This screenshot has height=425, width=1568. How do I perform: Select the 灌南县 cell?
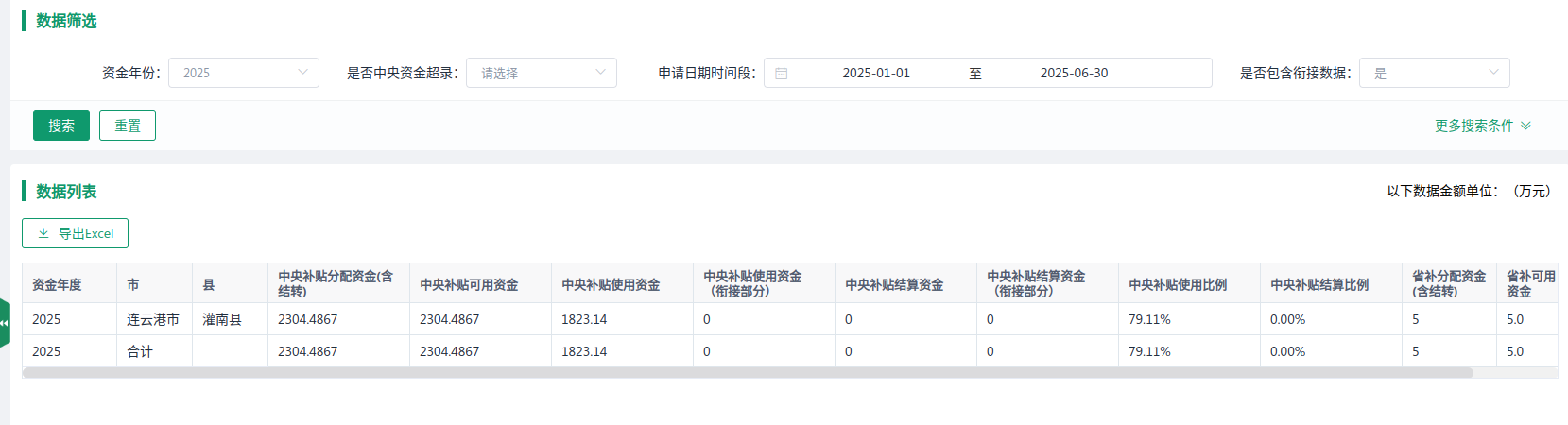222,319
